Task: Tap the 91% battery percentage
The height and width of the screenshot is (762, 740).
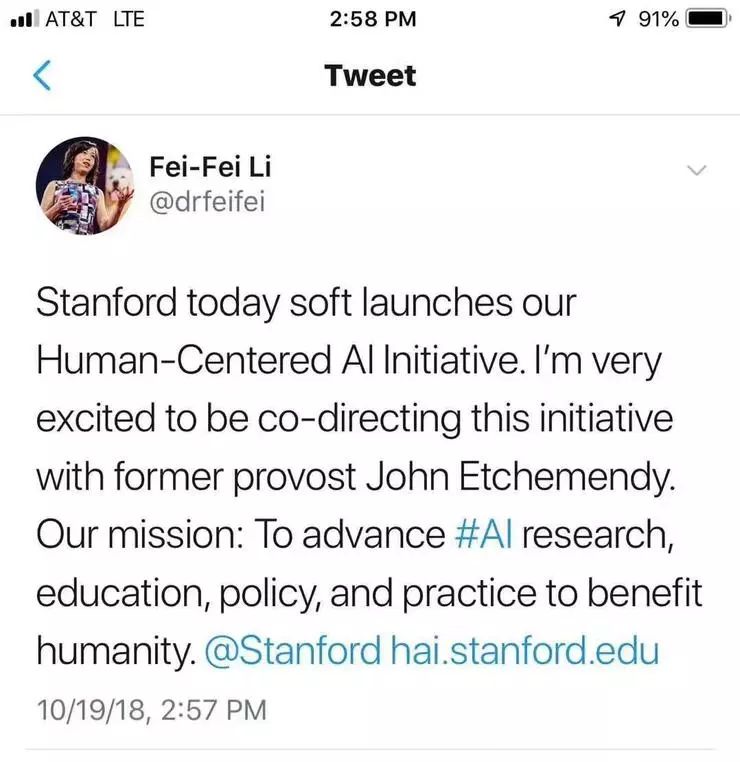Action: coord(660,19)
